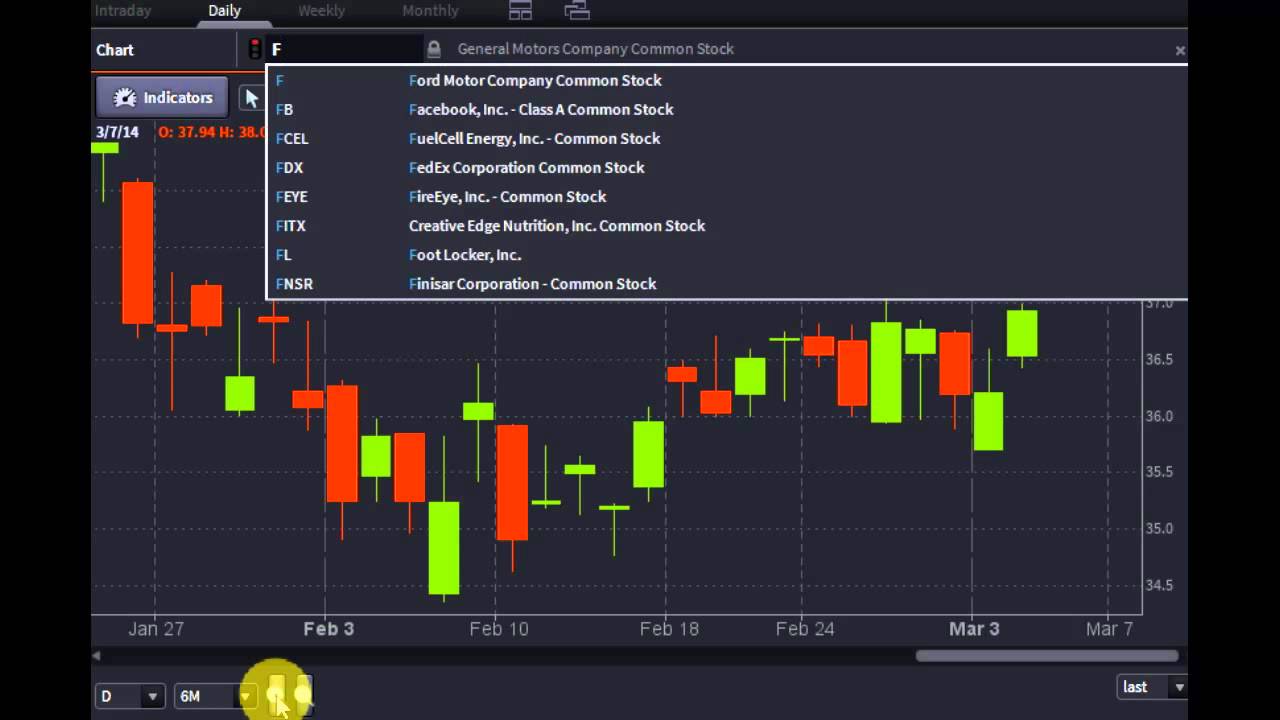Click the traffic light link icon
The width and height of the screenshot is (1280, 720).
[255, 49]
